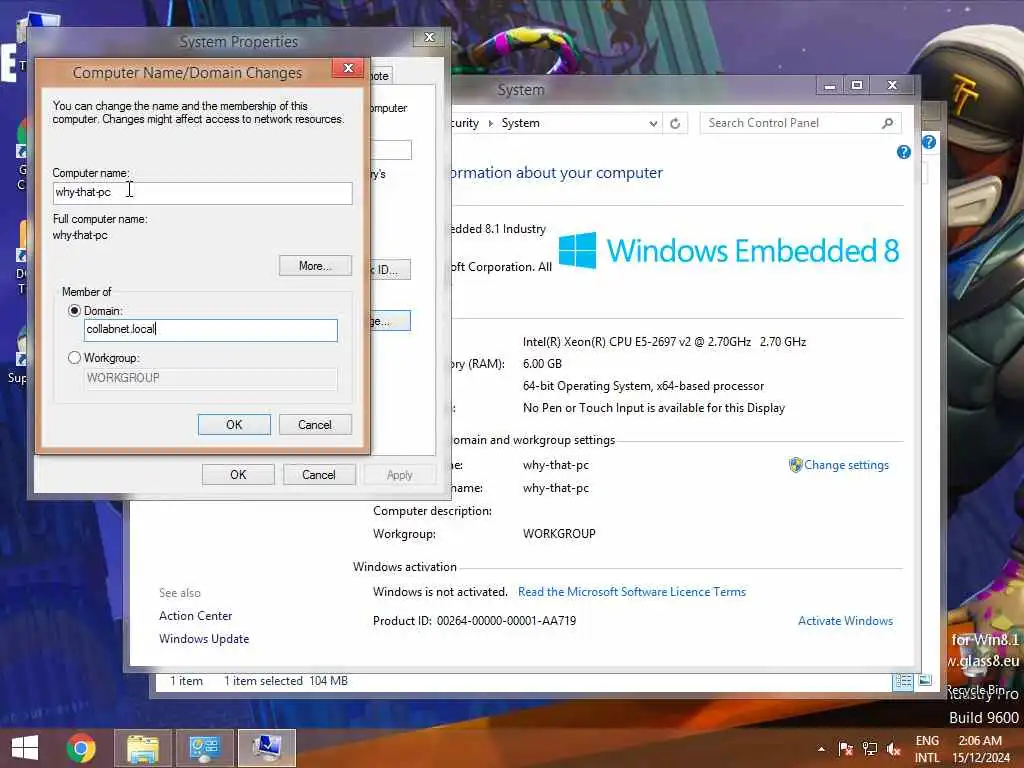1024x768 pixels.
Task: Expand the breadcrumb arrow before System
Action: tap(491, 123)
